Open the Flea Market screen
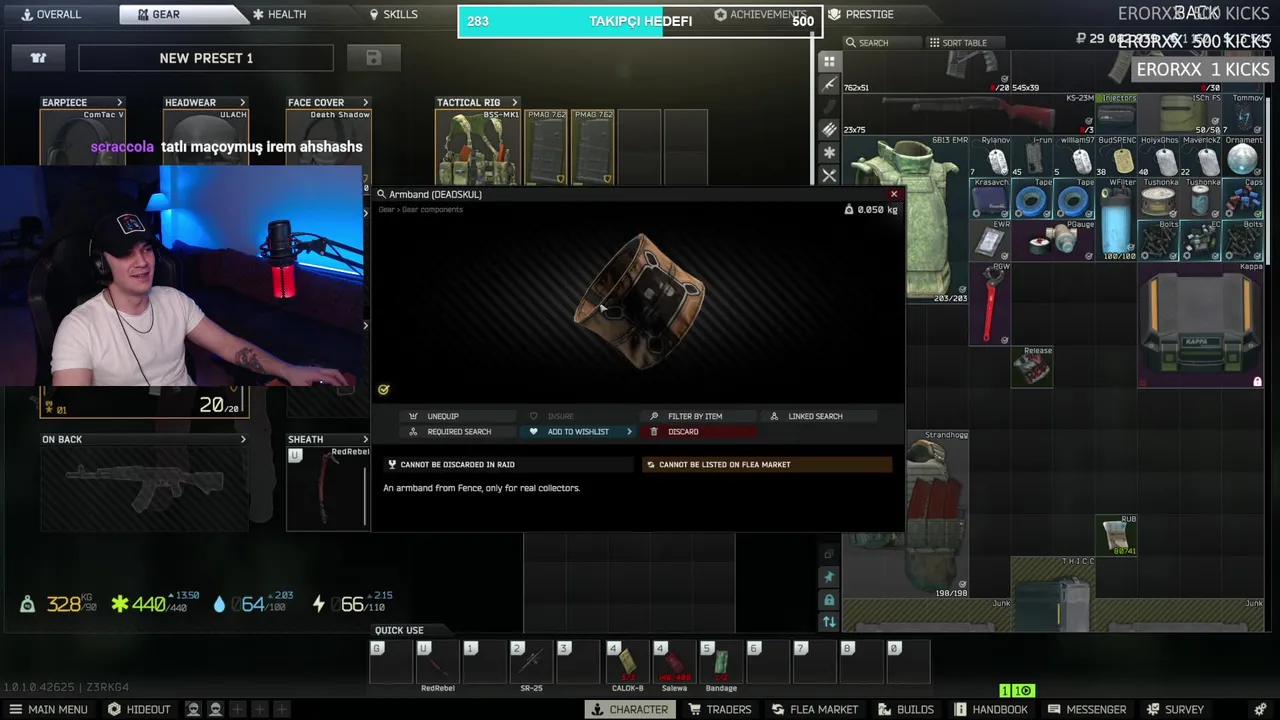Image resolution: width=1280 pixels, height=720 pixels. pyautogui.click(x=815, y=709)
